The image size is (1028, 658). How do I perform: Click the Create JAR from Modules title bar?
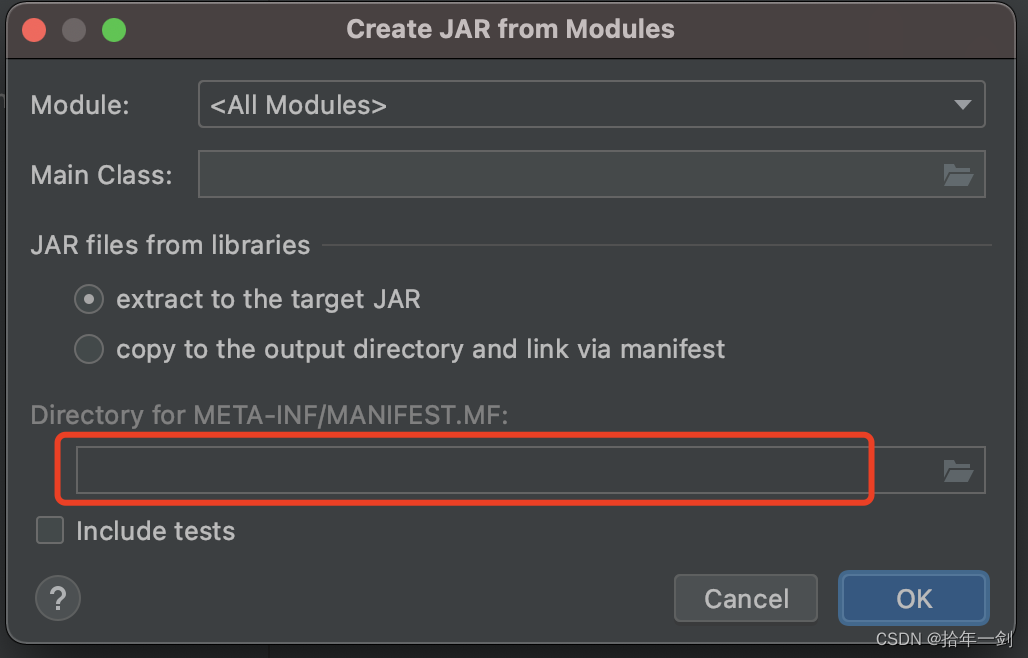point(510,29)
